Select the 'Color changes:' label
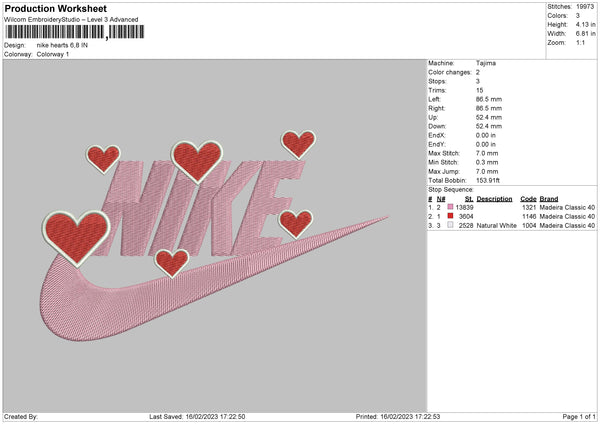The width and height of the screenshot is (600, 424). point(450,72)
